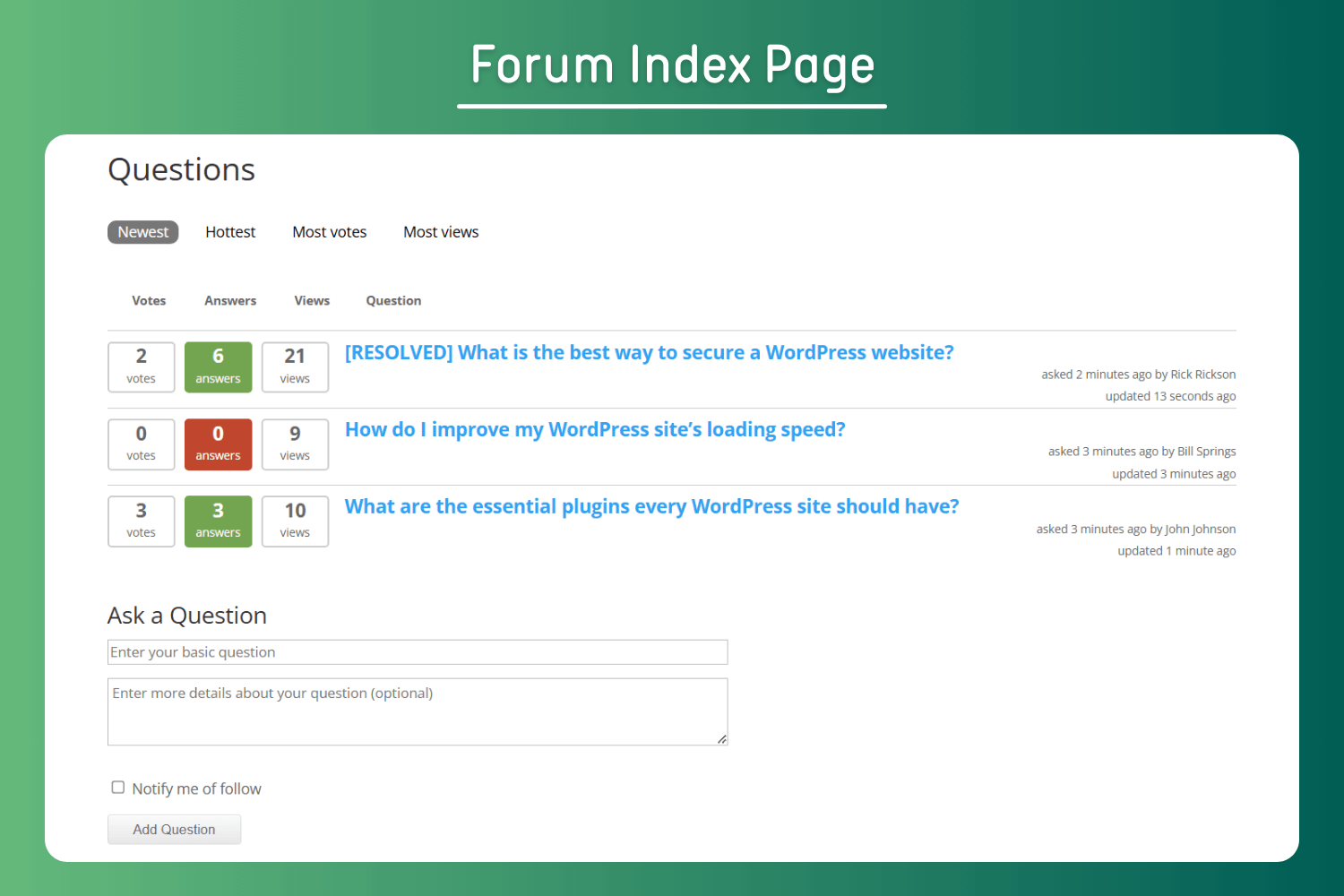This screenshot has height=896, width=1344.
Task: Focus the basic question input field
Action: (x=418, y=652)
